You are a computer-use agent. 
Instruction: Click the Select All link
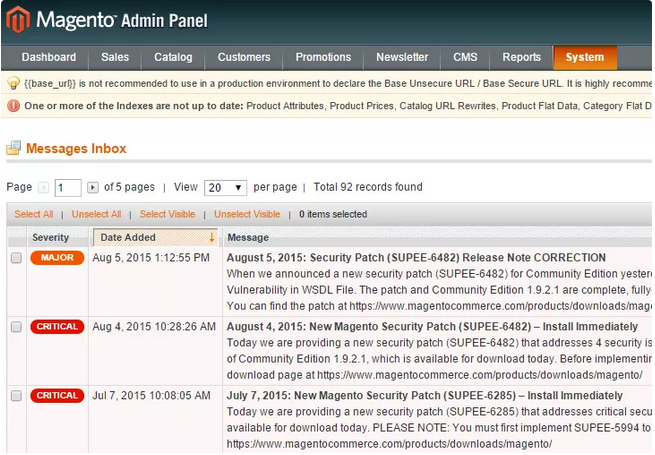pos(34,214)
